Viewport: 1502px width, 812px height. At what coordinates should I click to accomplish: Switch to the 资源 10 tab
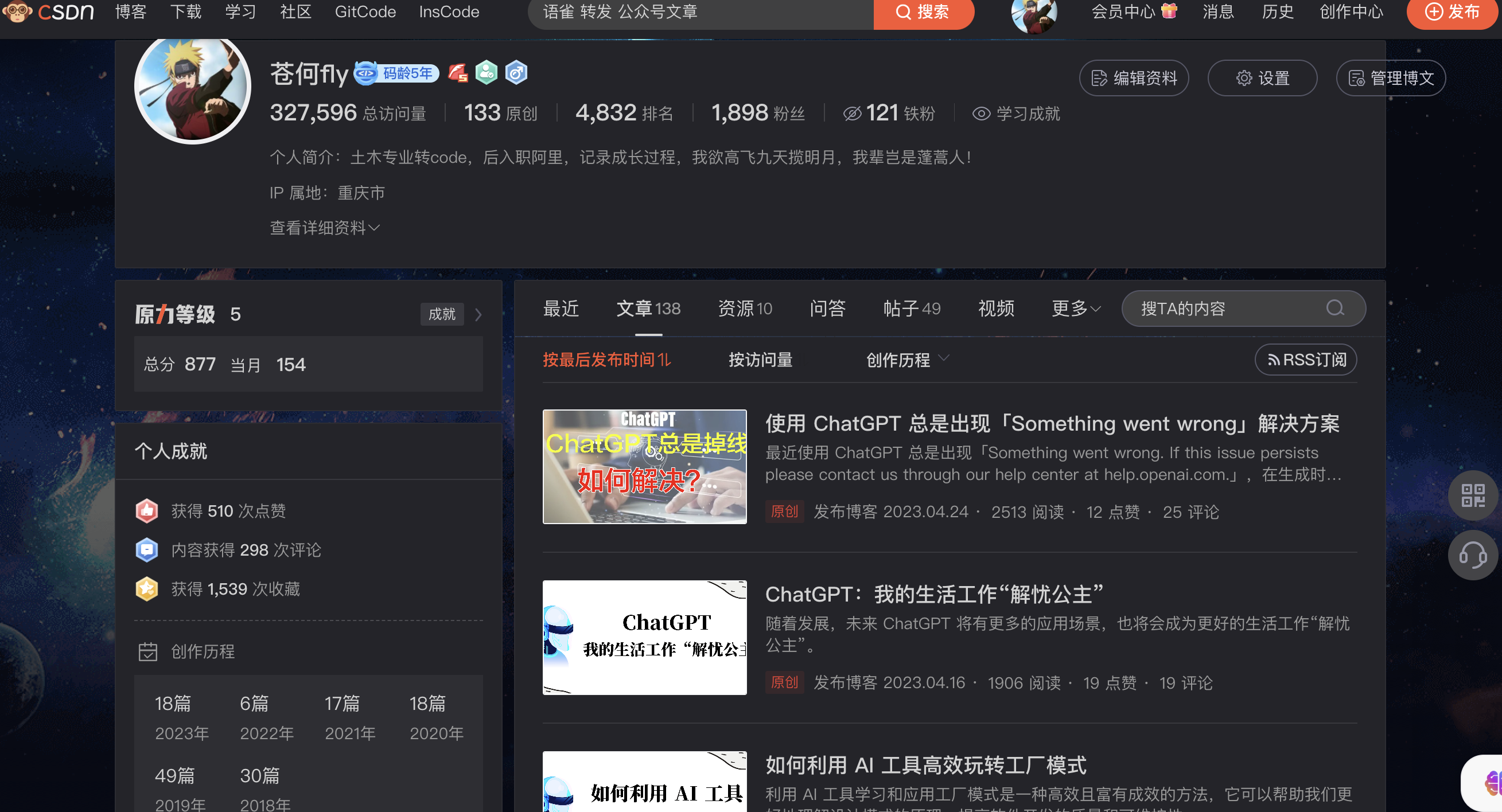point(745,309)
